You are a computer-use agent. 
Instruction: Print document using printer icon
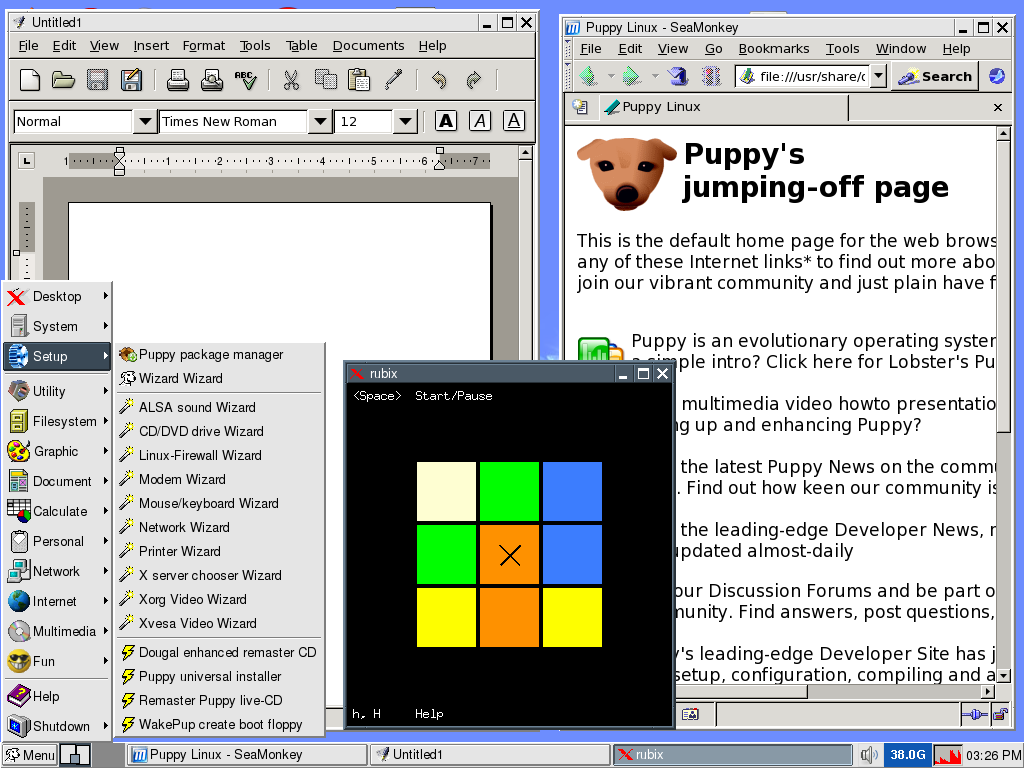(x=178, y=80)
